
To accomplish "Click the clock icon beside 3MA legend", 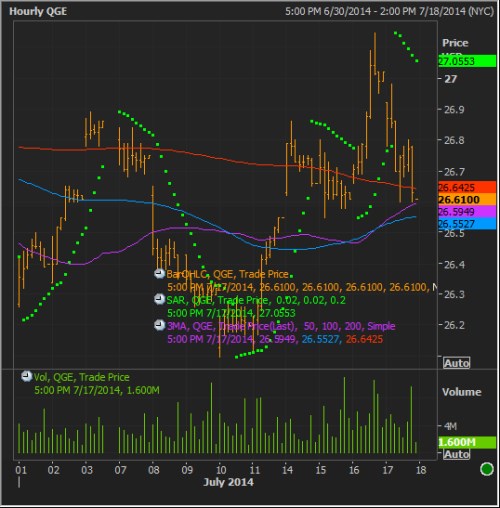I will pos(160,325).
